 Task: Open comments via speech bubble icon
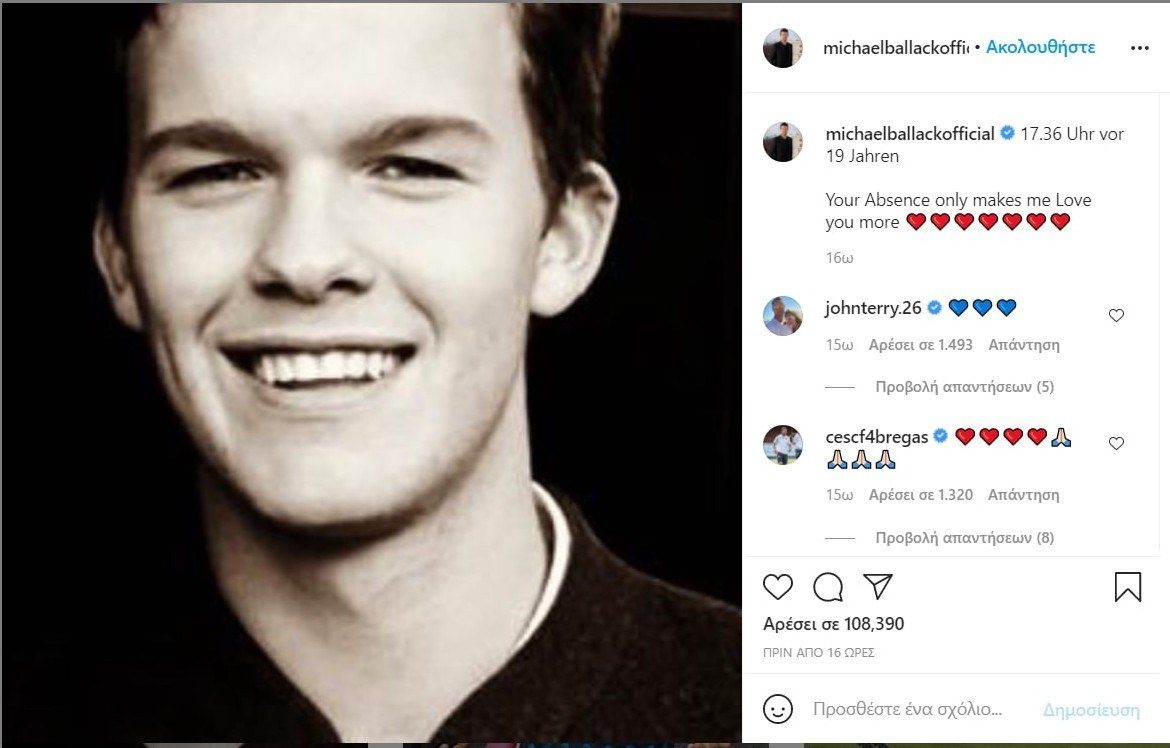(827, 586)
